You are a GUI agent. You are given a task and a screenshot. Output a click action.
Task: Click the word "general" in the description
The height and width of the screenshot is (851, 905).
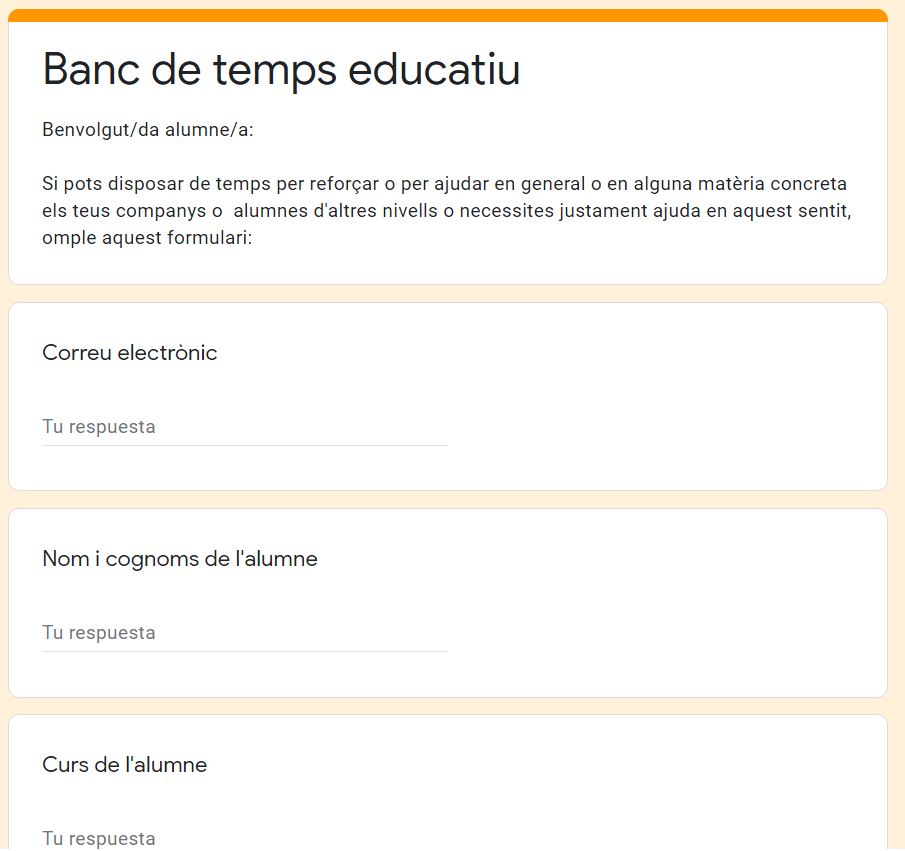coord(546,184)
